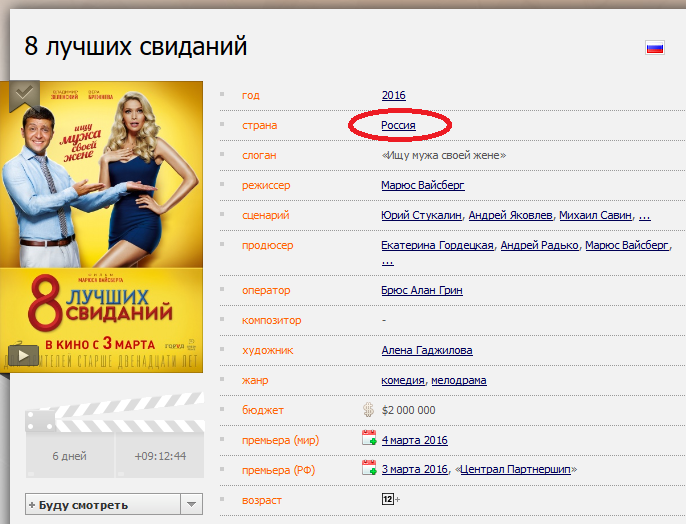Click the slogan «Ищу мужа своей жене»
The width and height of the screenshot is (686, 524).
pyautogui.click(x=444, y=155)
